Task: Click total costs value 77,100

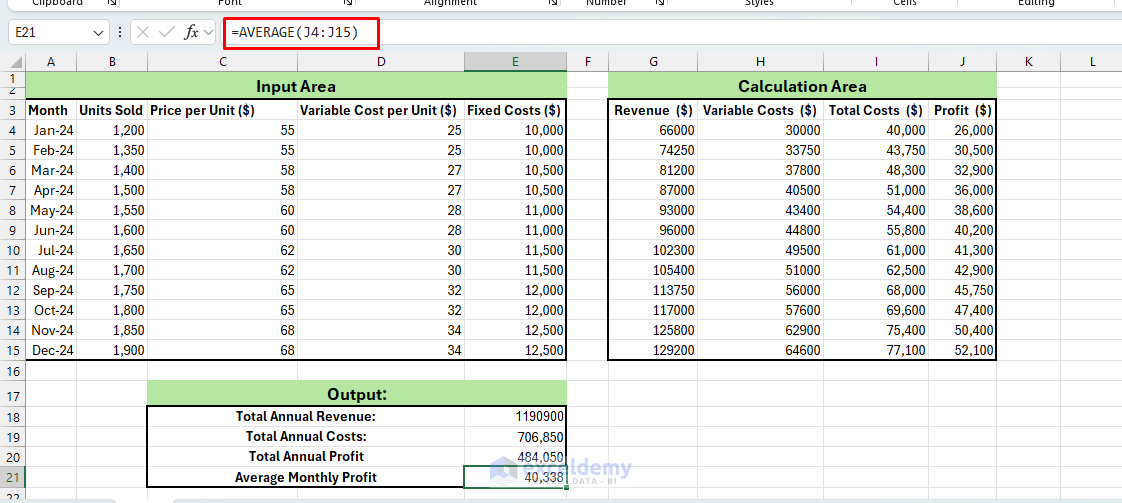Action: click(x=876, y=351)
